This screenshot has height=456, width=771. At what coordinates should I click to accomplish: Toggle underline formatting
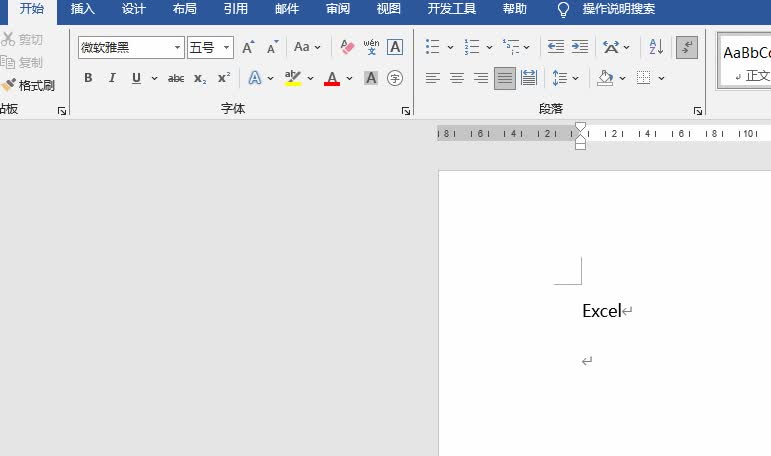136,78
